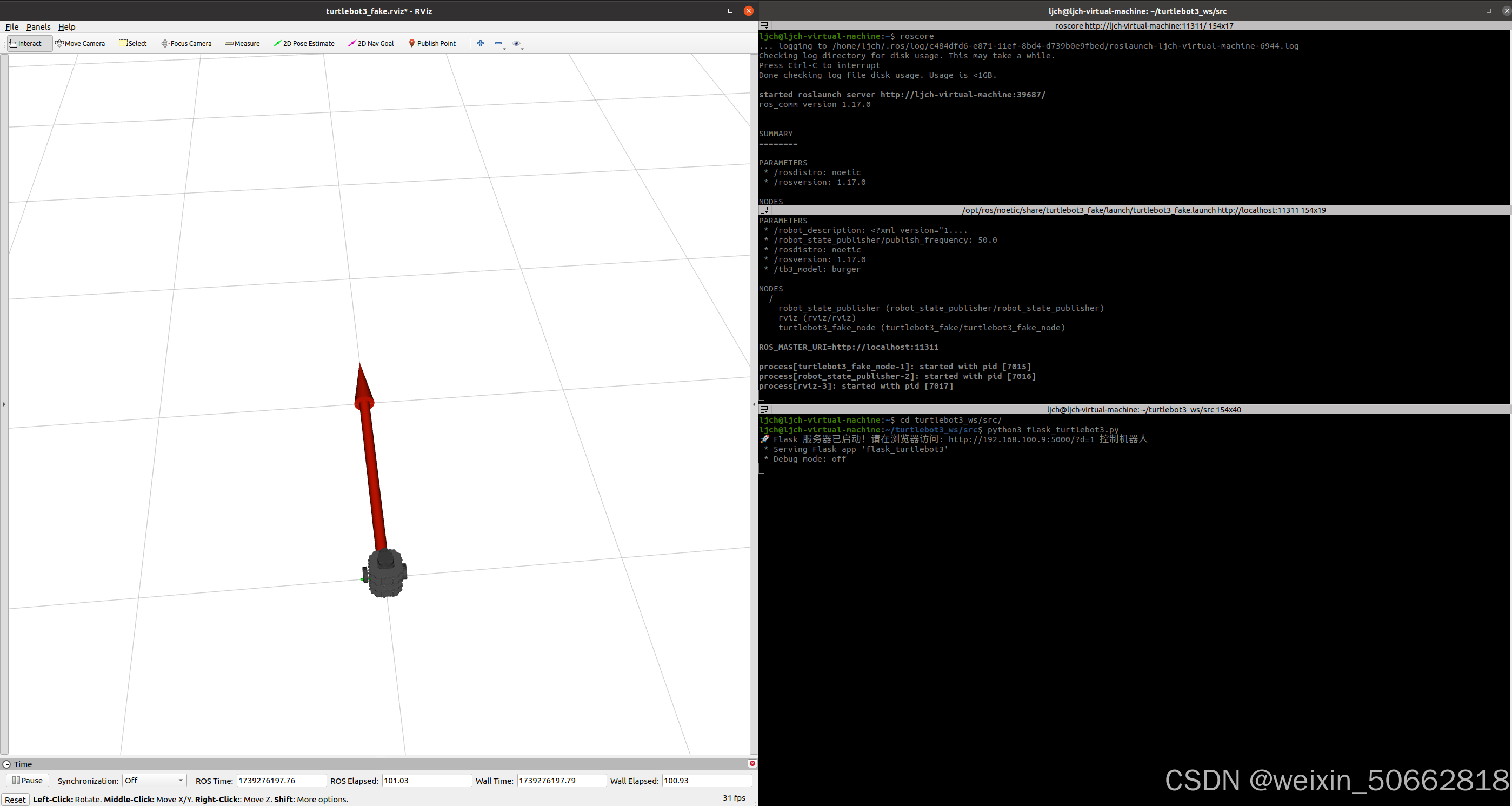Pick the Measure ruler tool

[x=242, y=43]
